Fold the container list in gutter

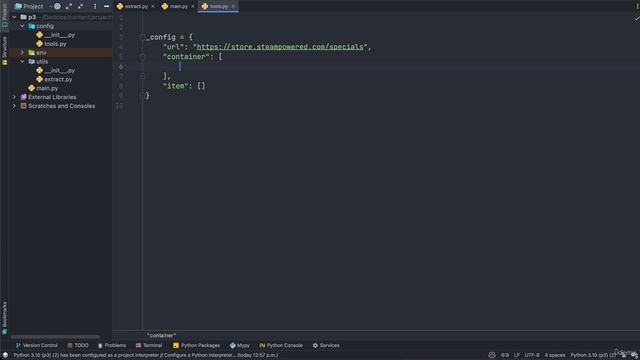coord(142,57)
